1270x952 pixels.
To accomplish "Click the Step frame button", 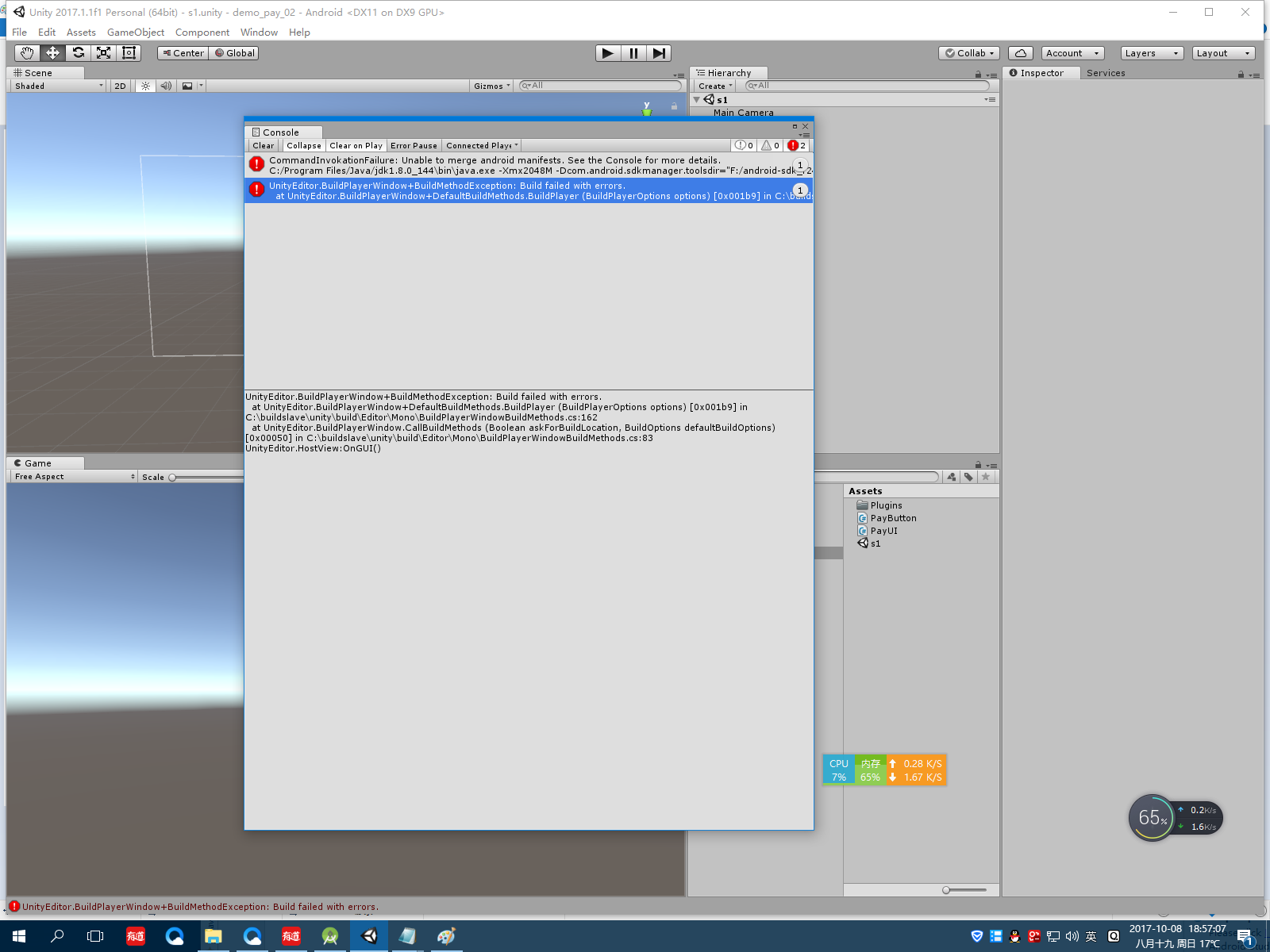I will 659,53.
